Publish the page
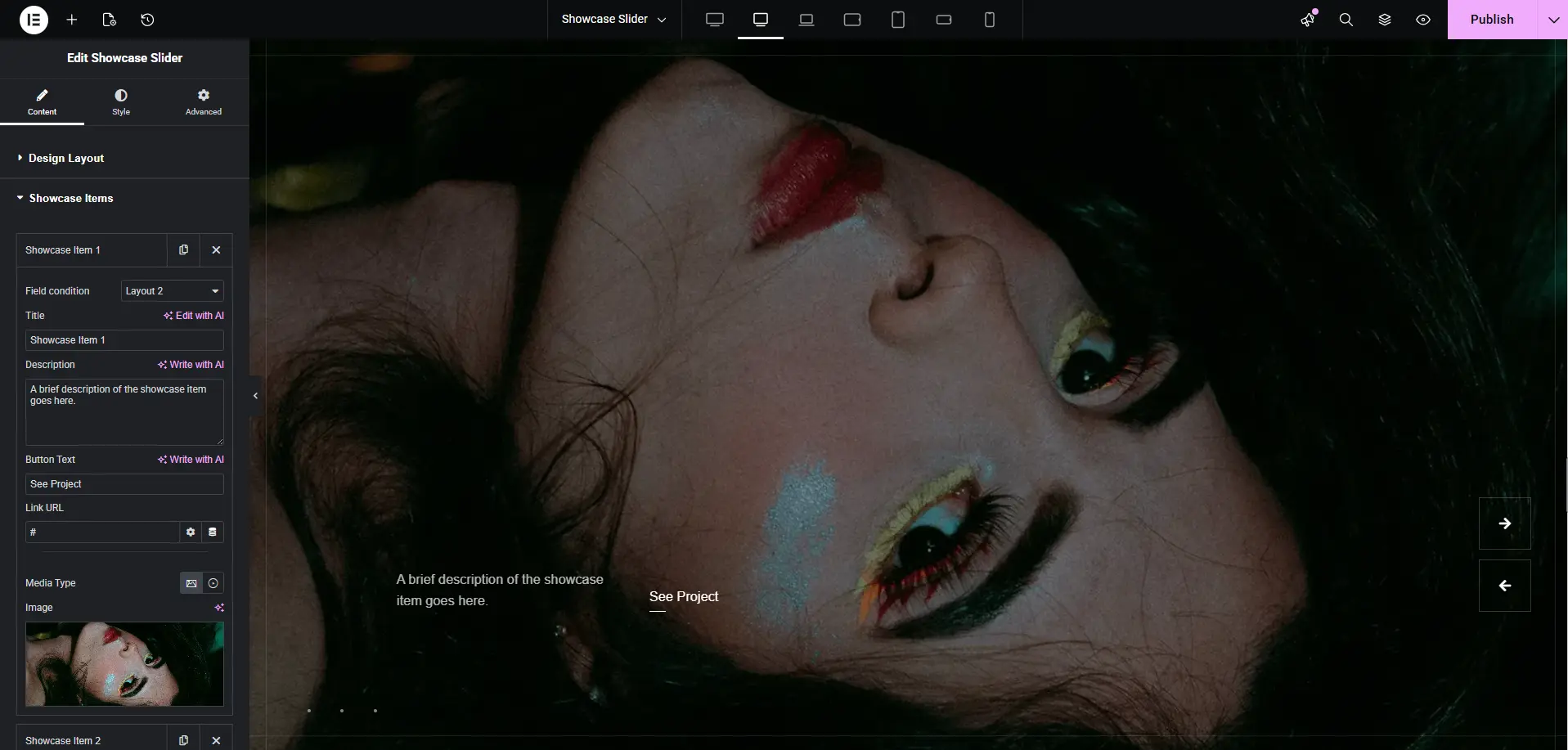Image resolution: width=1568 pixels, height=750 pixels. point(1494,19)
